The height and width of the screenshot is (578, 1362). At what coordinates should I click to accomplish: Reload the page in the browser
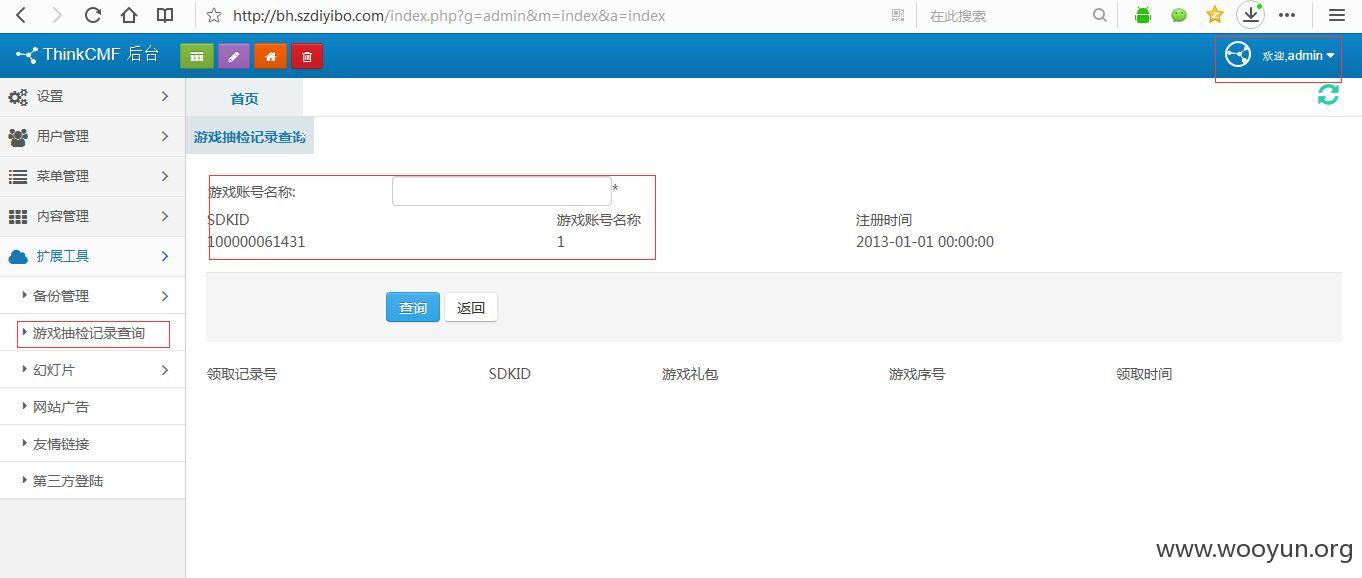pos(93,15)
